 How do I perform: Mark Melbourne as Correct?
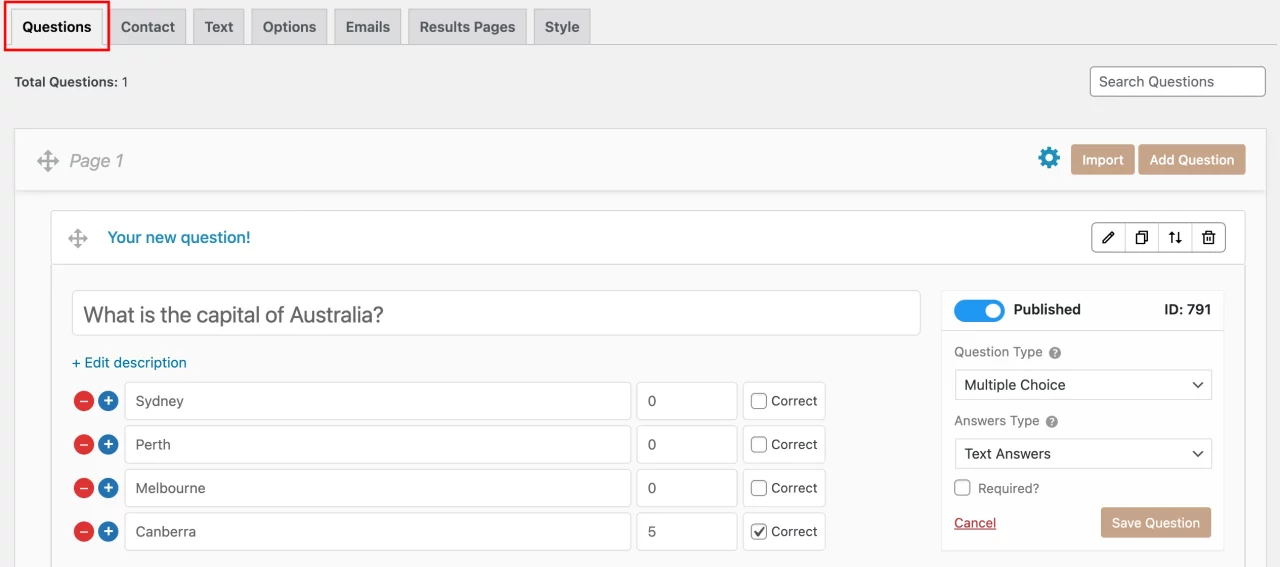[759, 488]
